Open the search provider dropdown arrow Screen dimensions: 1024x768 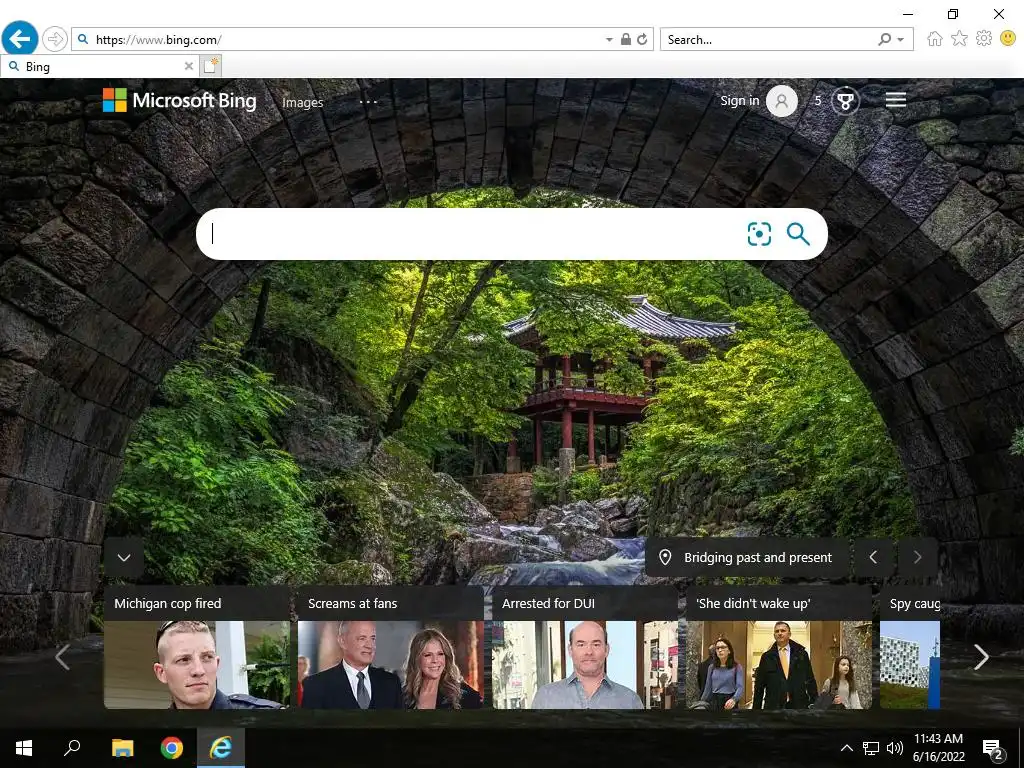901,40
